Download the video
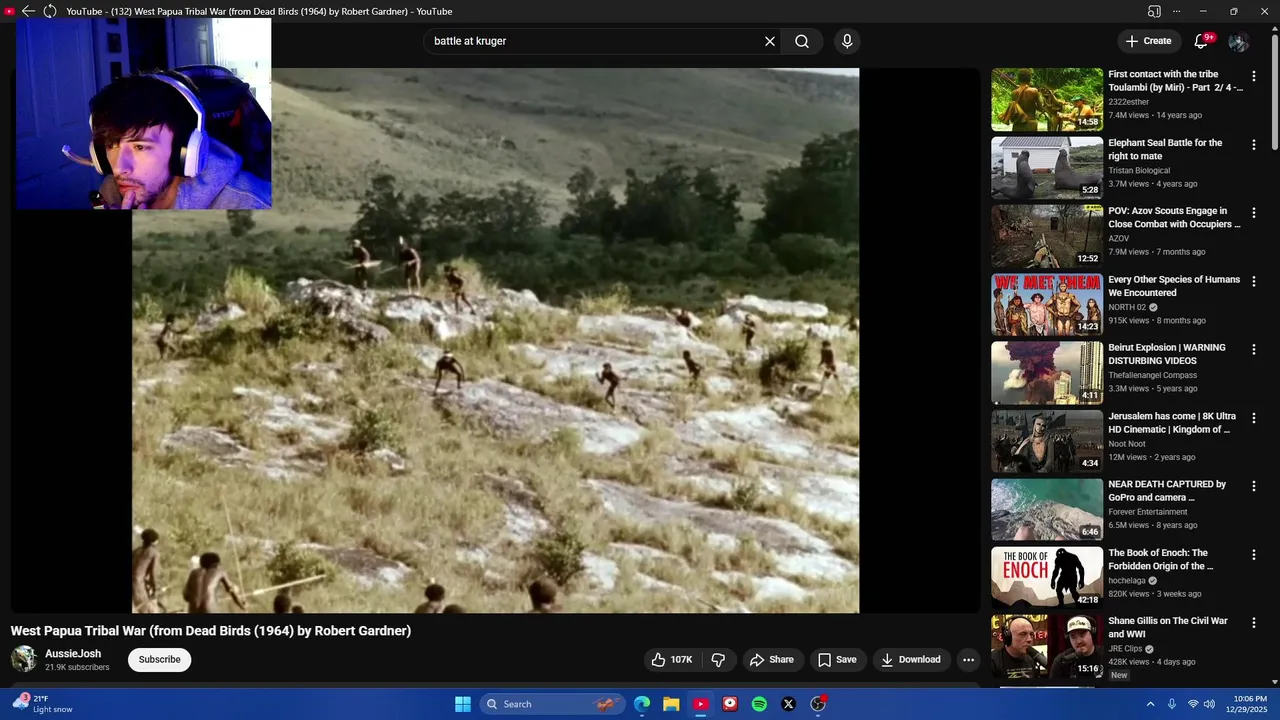The width and height of the screenshot is (1280, 720). (x=911, y=660)
